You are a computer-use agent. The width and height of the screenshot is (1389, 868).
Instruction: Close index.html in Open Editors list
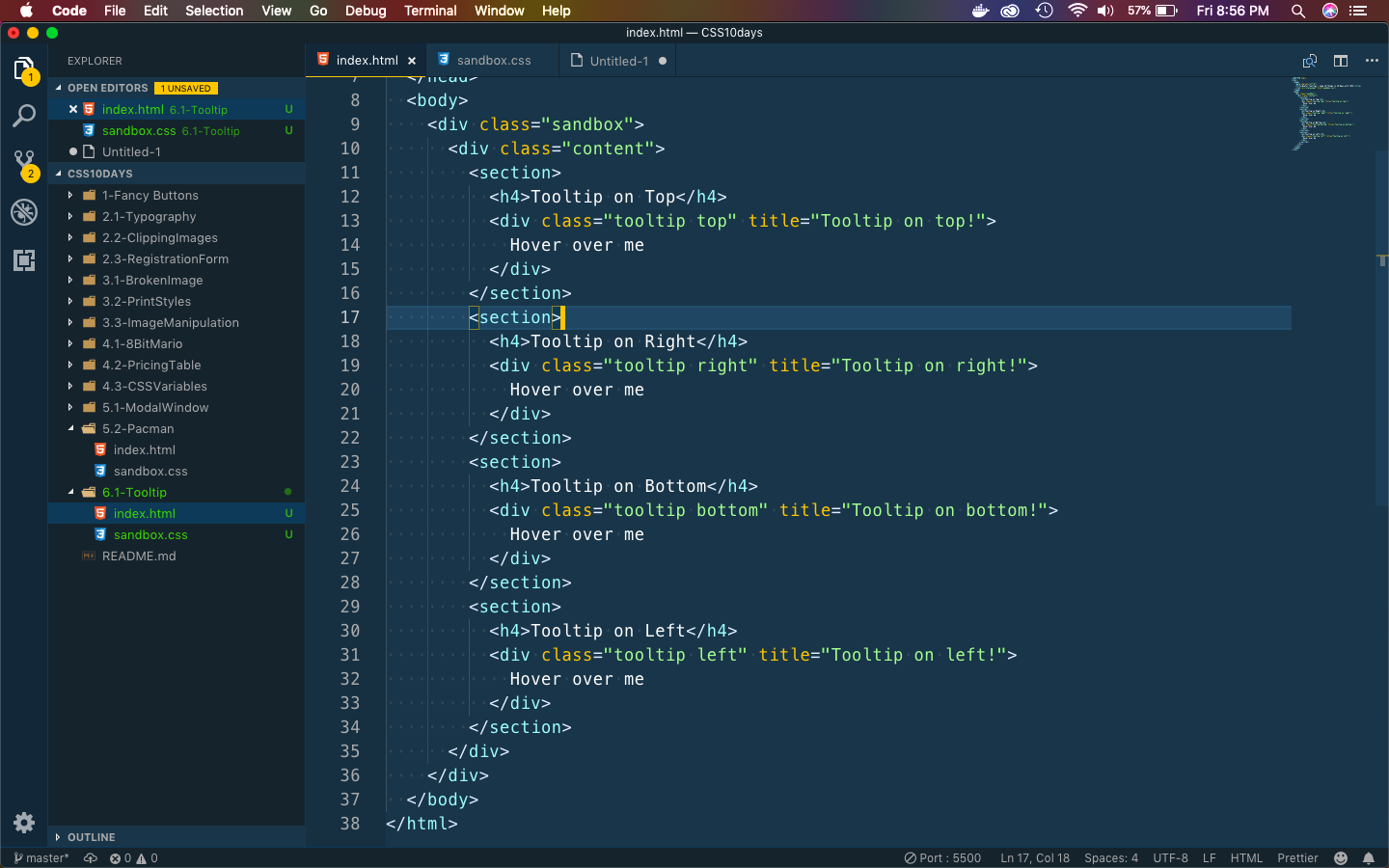point(73,109)
